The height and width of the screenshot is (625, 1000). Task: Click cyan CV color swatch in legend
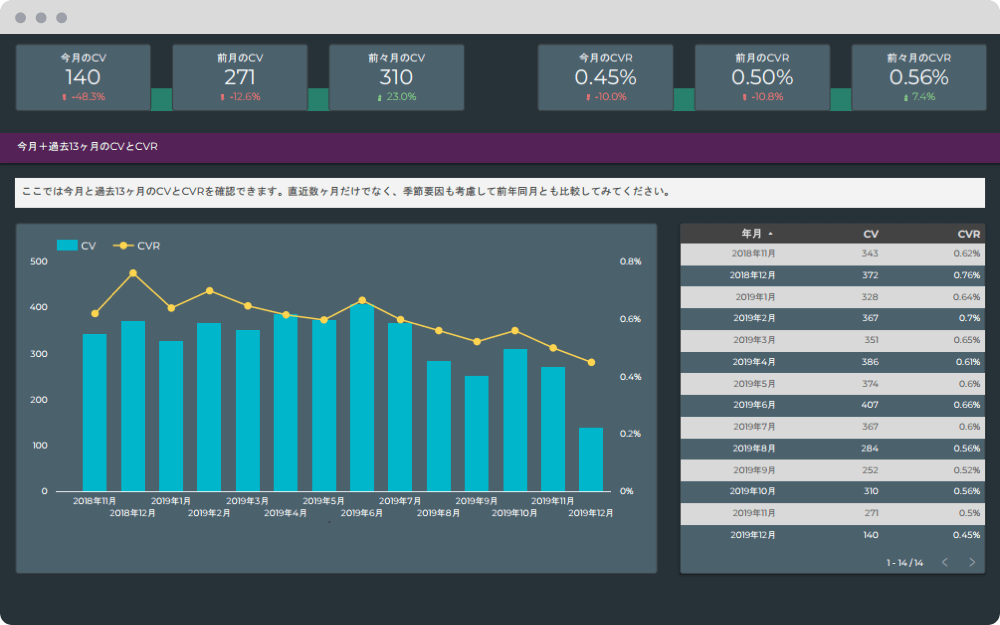pyautogui.click(x=67, y=245)
